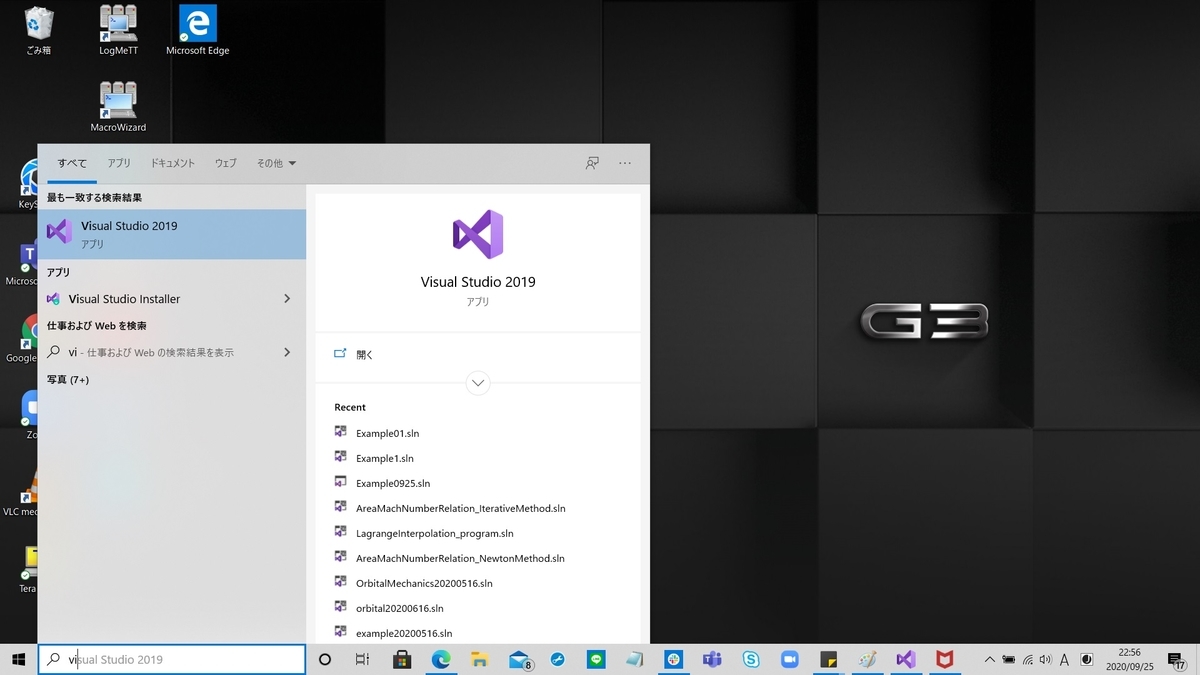Select MacroWizard desktop shortcut

[119, 107]
